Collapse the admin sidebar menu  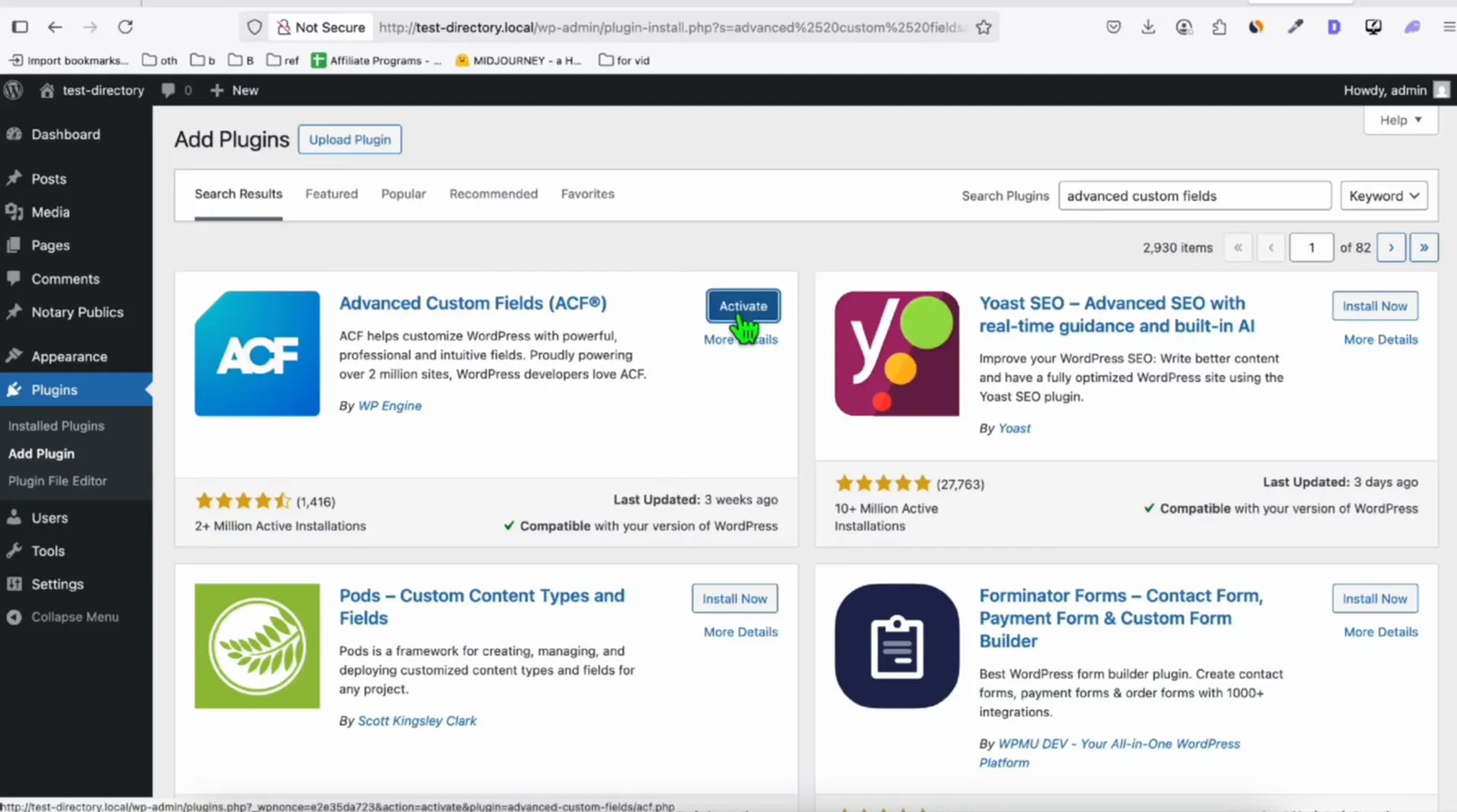tap(76, 616)
